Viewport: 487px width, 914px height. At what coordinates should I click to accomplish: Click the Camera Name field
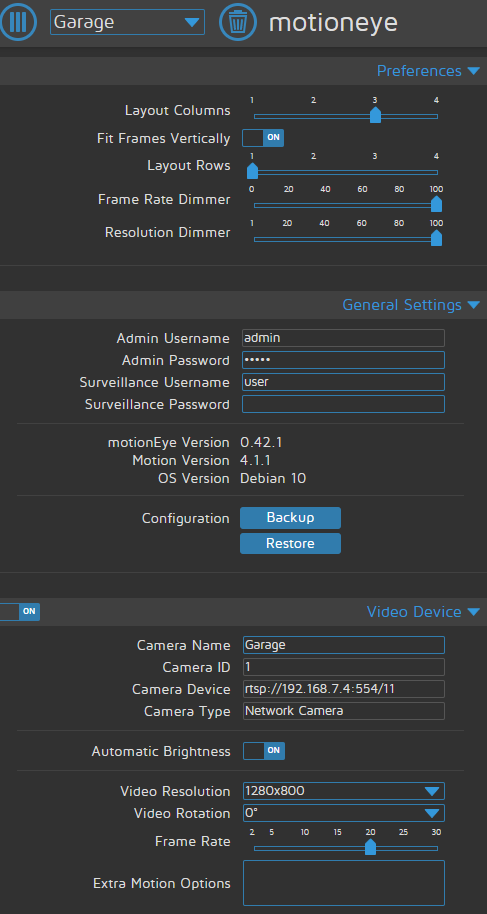[344, 645]
